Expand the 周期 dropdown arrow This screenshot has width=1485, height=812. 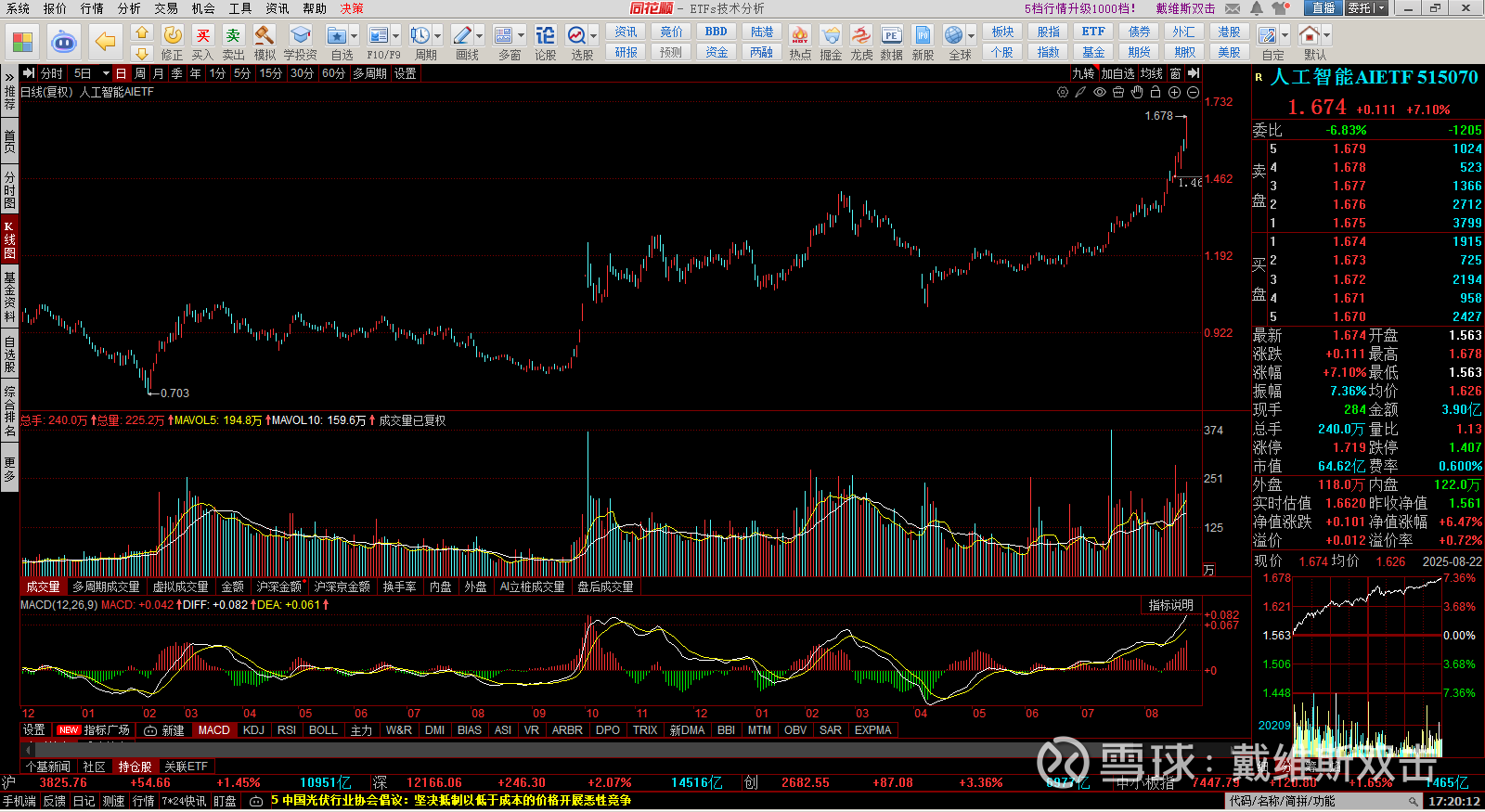pyautogui.click(x=437, y=36)
